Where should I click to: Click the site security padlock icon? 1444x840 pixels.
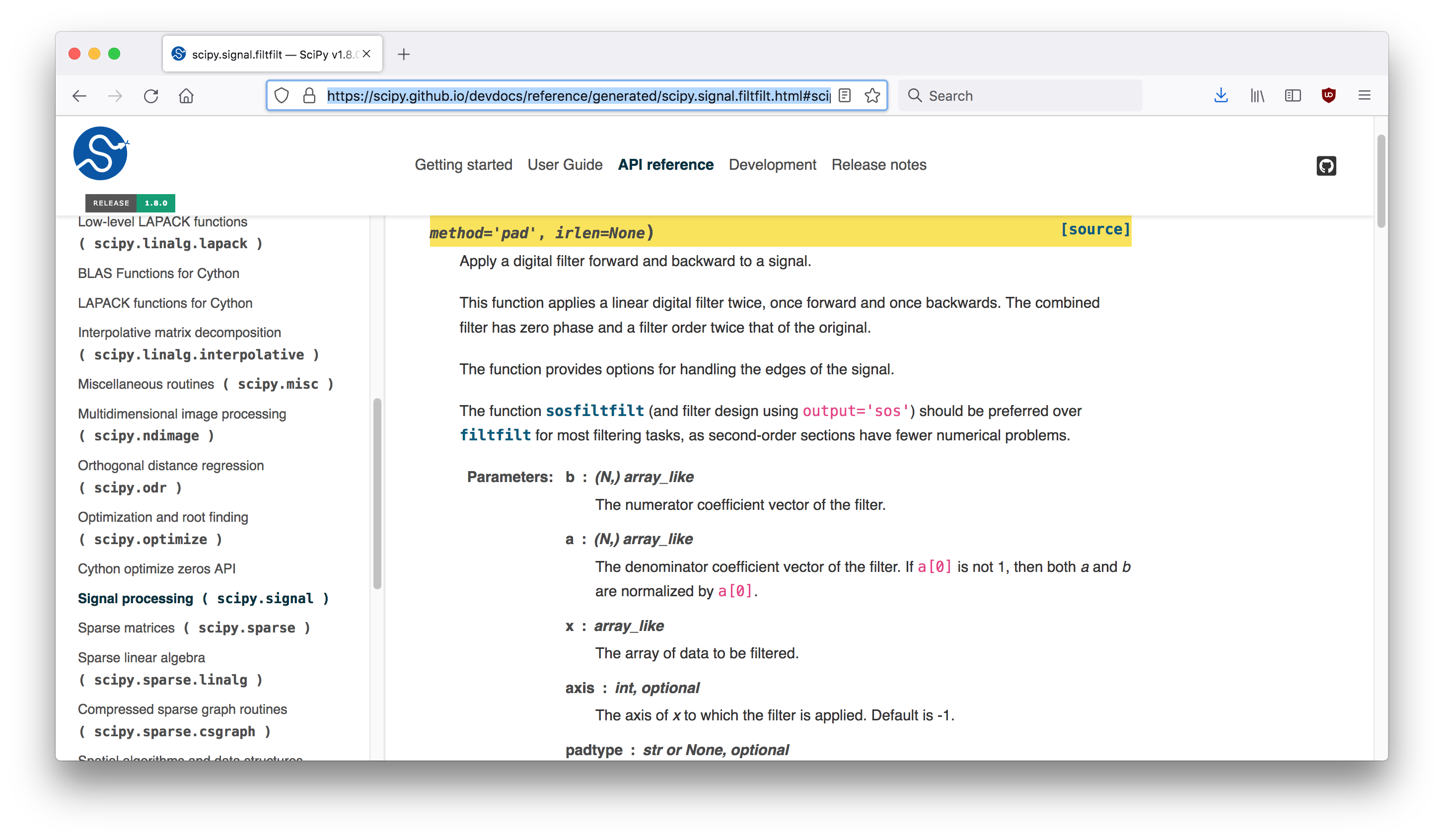click(309, 95)
